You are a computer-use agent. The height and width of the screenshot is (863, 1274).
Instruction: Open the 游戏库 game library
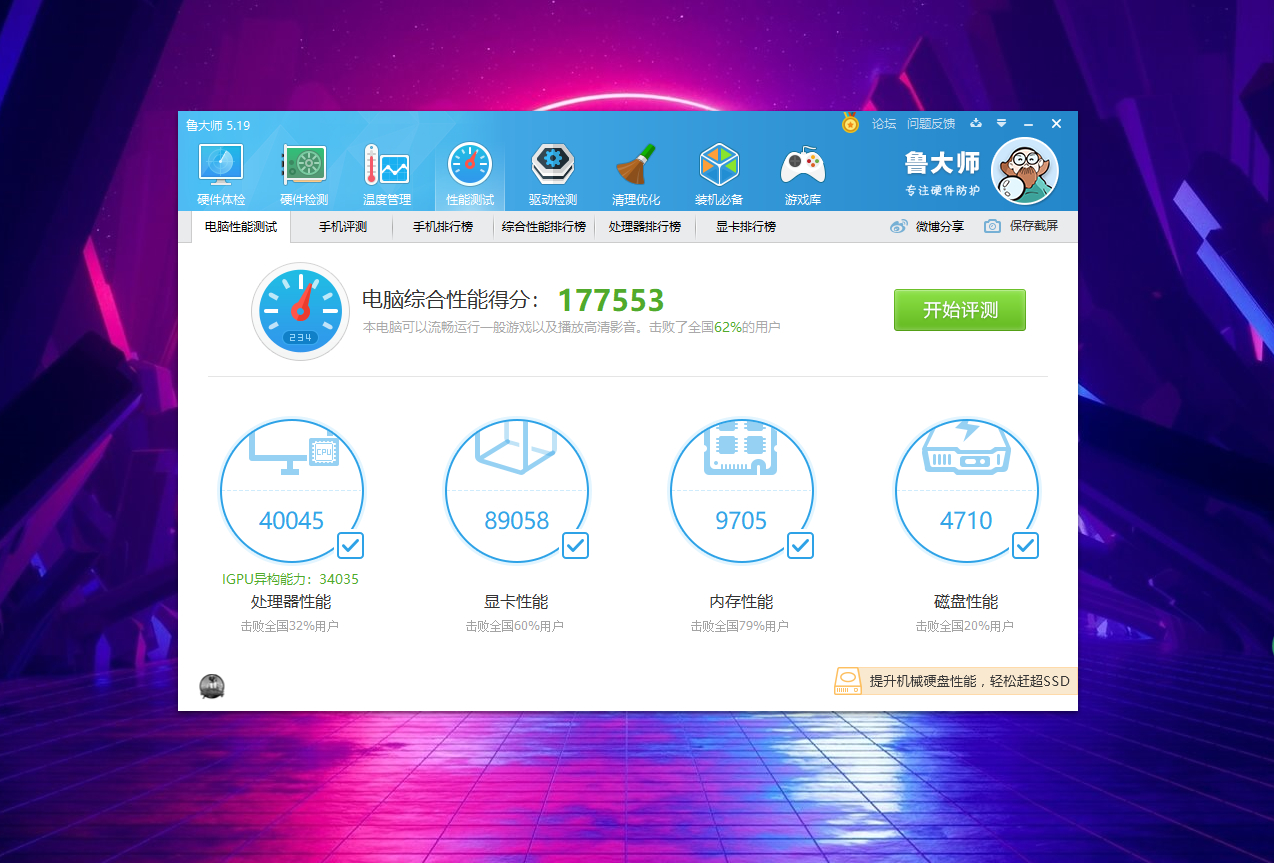coord(803,175)
